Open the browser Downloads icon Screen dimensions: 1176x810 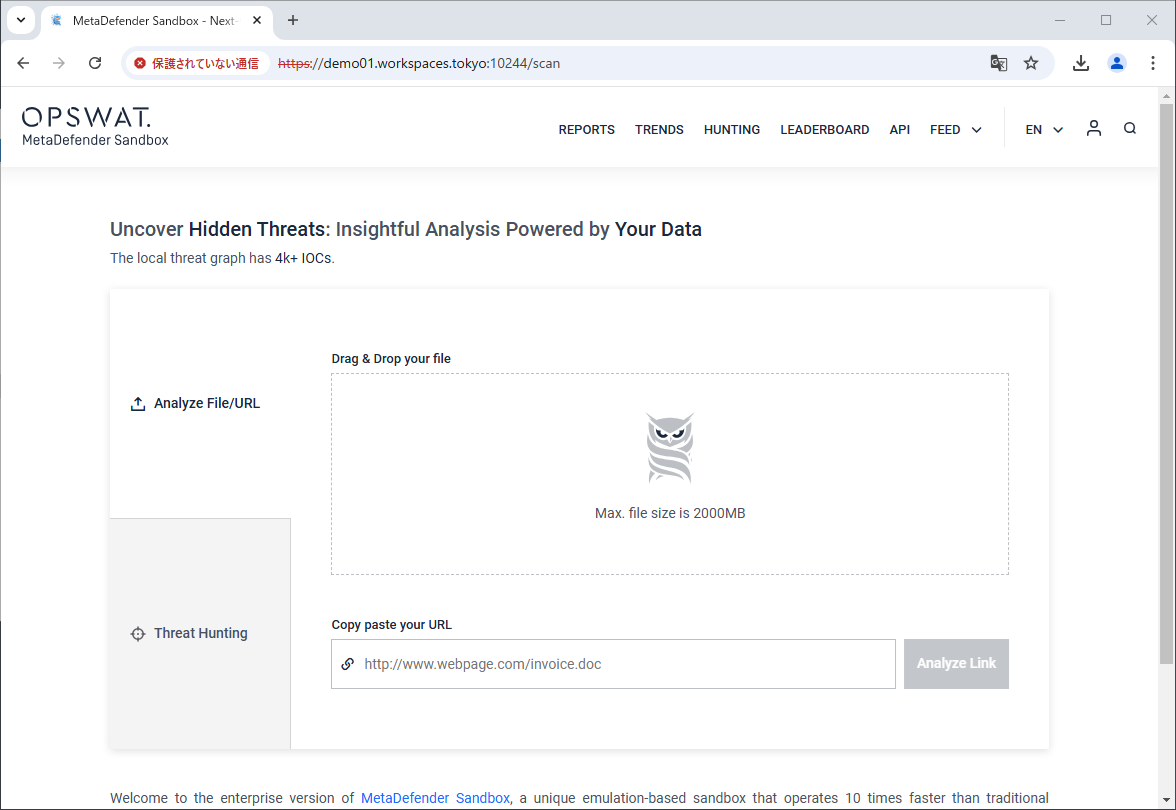[x=1080, y=62]
